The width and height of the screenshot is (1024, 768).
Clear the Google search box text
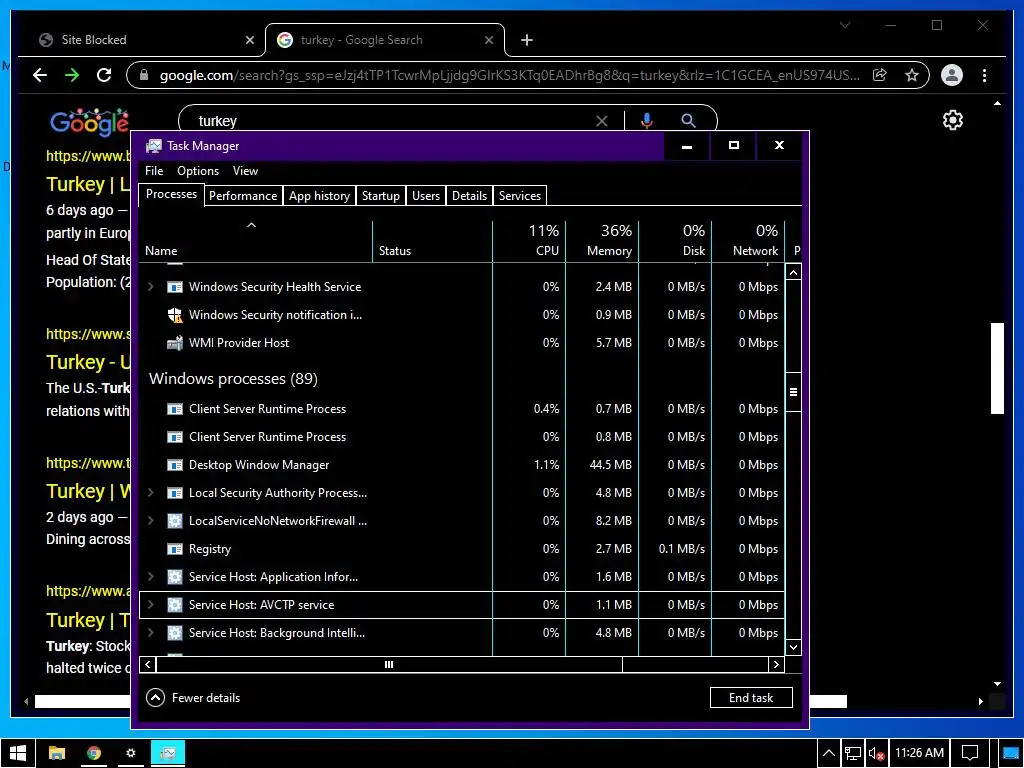pyautogui.click(x=601, y=121)
